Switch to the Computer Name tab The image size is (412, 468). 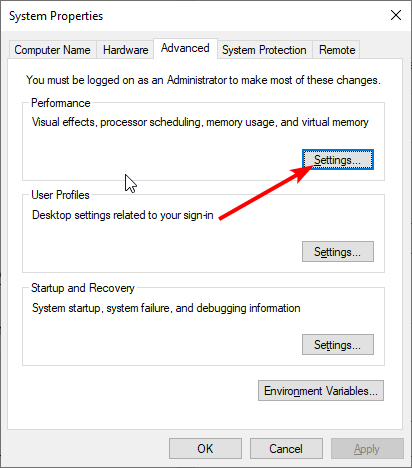point(52,50)
